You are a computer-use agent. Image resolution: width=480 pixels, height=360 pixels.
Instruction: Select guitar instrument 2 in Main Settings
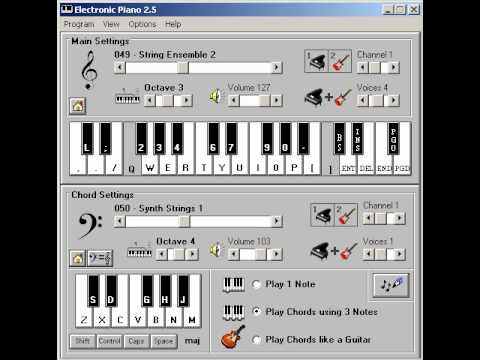[340, 61]
